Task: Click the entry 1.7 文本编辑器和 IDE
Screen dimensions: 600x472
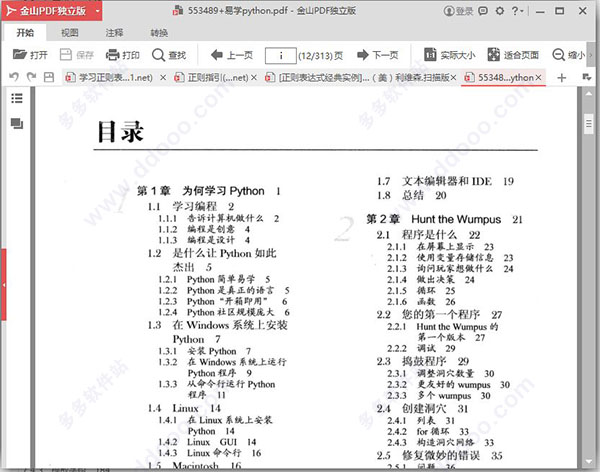Action: click(445, 181)
